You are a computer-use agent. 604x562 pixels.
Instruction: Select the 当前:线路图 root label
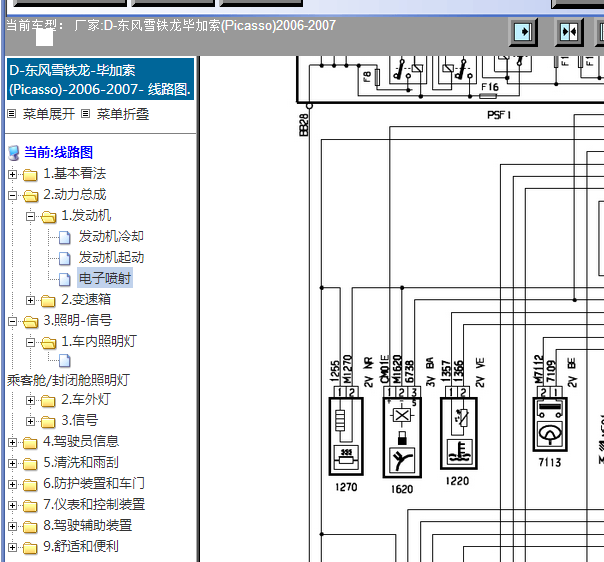point(59,152)
